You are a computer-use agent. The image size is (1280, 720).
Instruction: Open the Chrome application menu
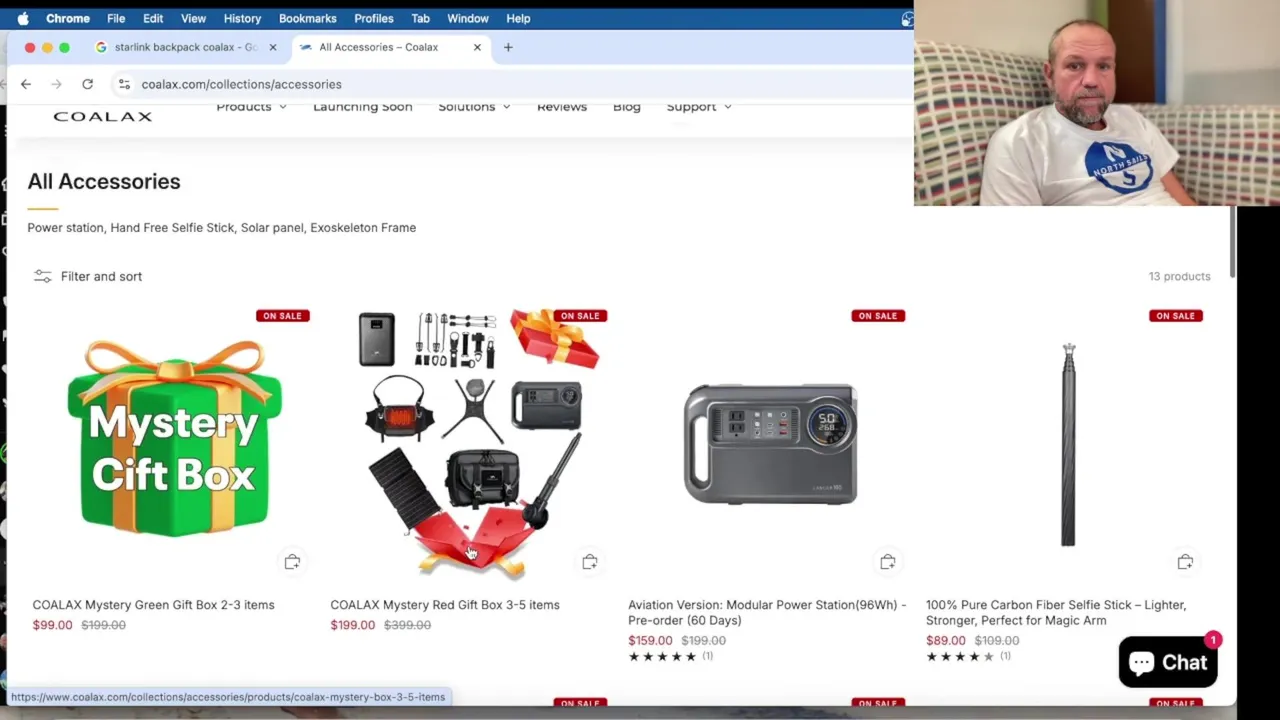68,18
